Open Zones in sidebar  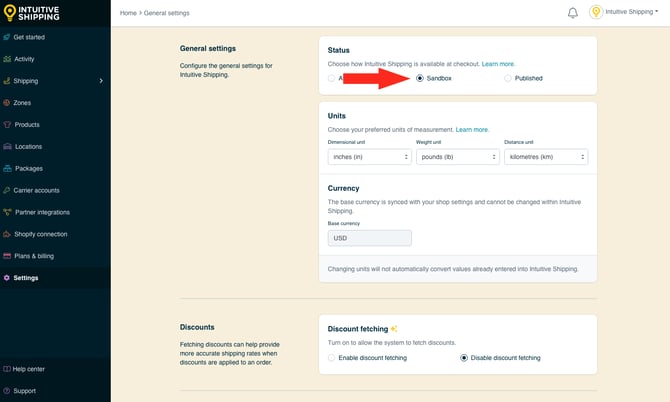[22, 103]
